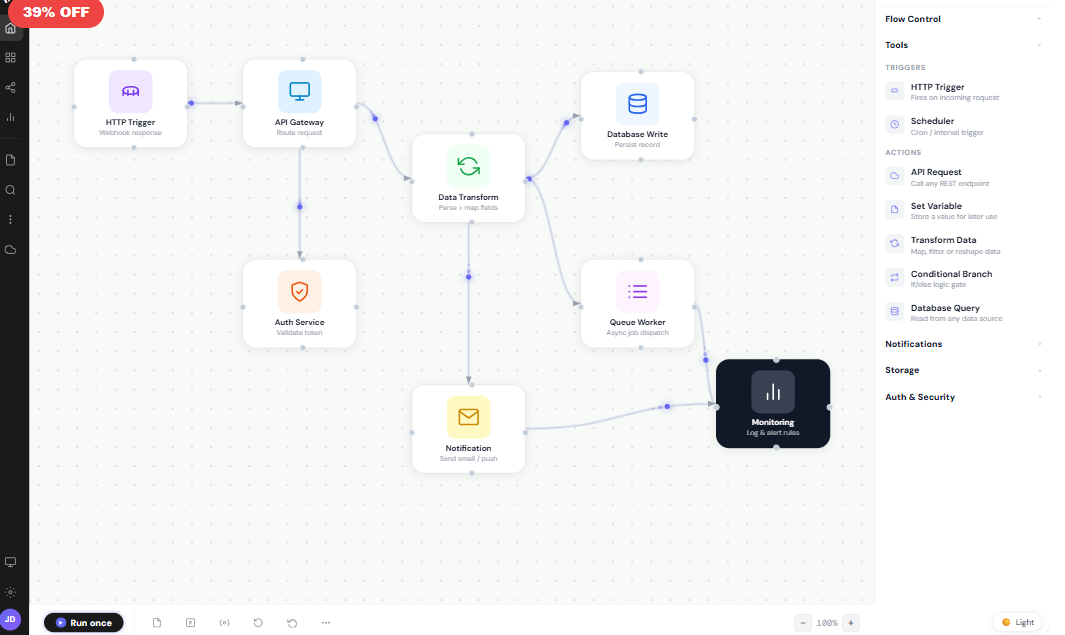The width and height of the screenshot is (1065, 635).
Task: Click the Home icon in the left sidebar
Action: tap(10, 28)
